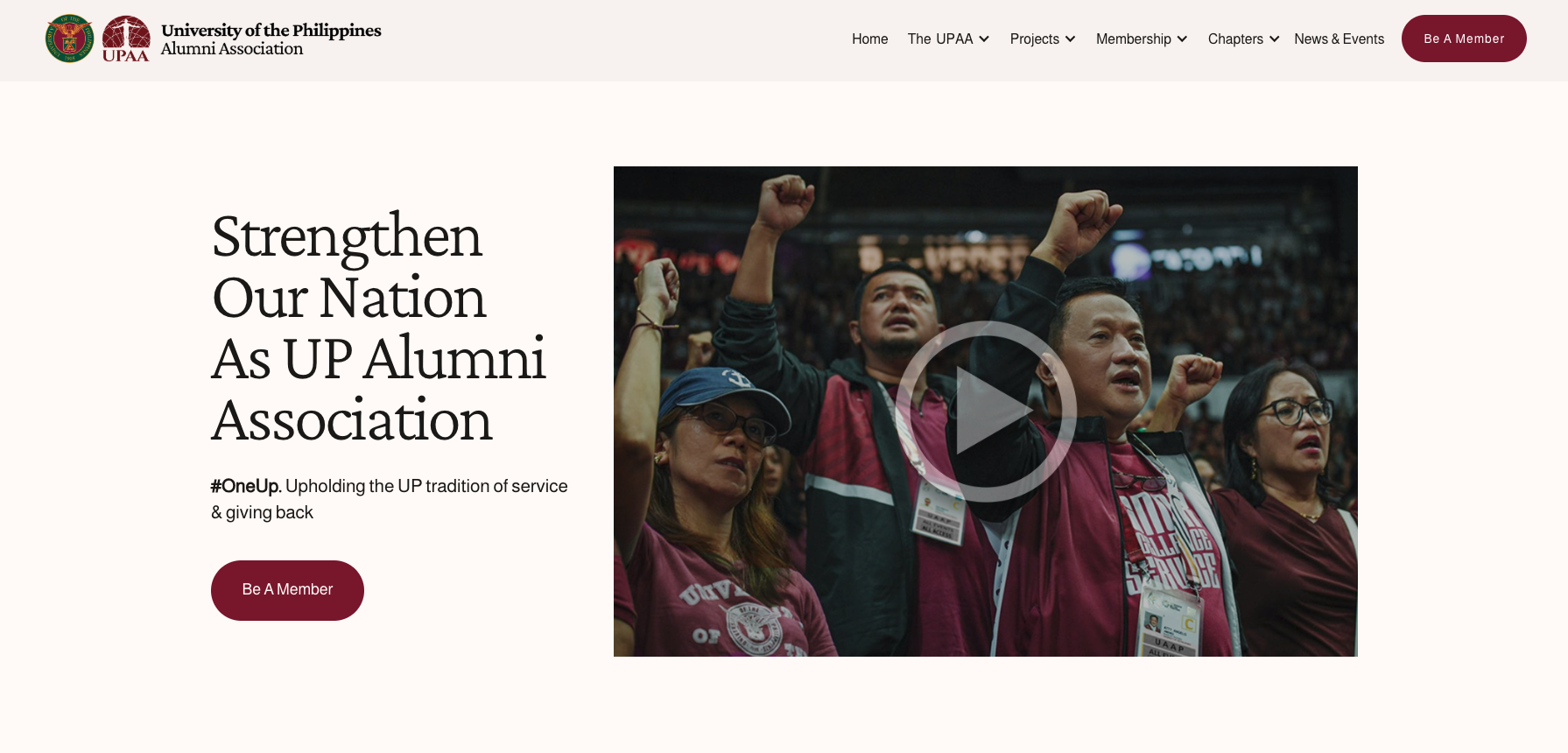Image resolution: width=1568 pixels, height=753 pixels.
Task: Expand the Membership navigation dropdown
Action: coord(1182,39)
